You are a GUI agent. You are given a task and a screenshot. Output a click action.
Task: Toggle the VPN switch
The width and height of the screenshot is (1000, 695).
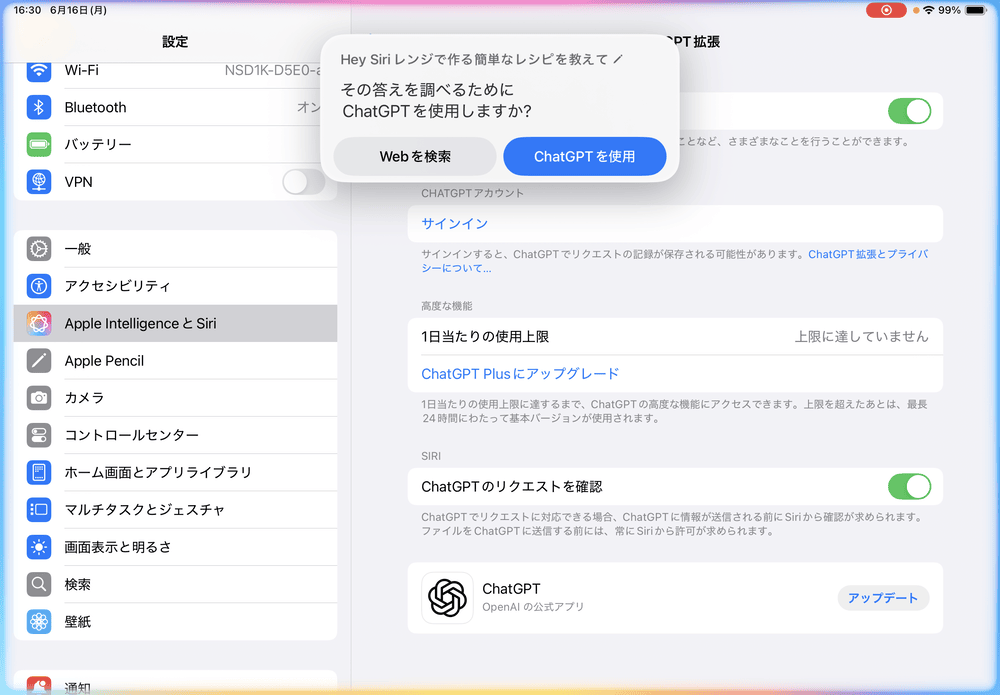point(304,182)
